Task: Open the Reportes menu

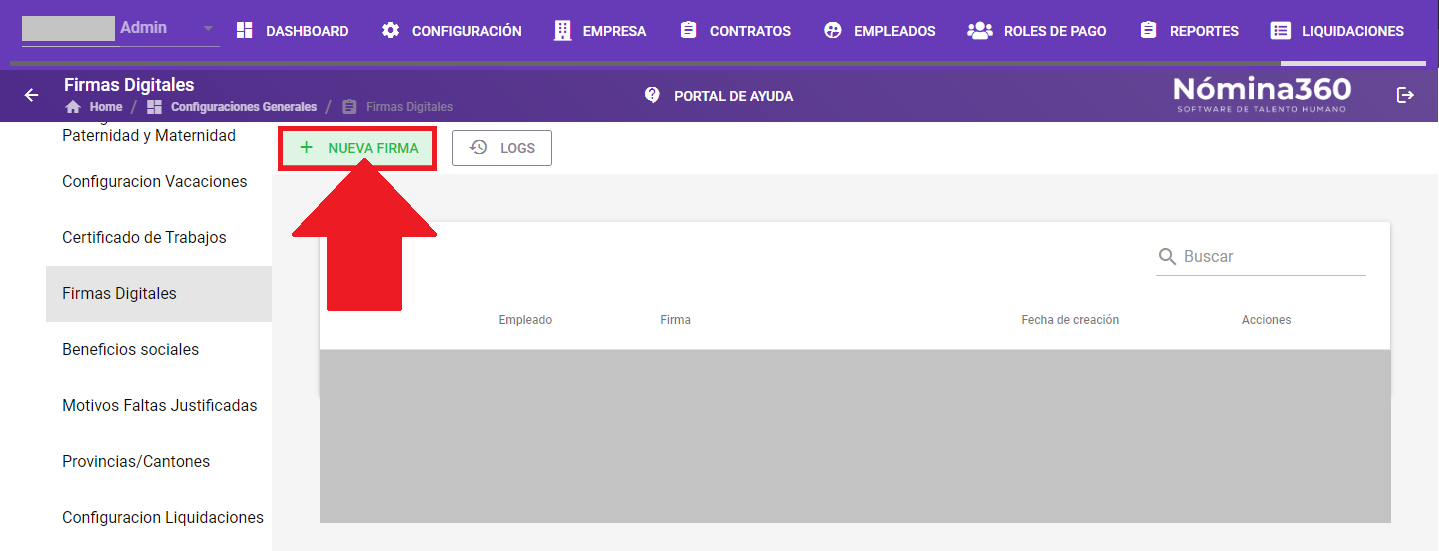Action: pyautogui.click(x=1189, y=31)
